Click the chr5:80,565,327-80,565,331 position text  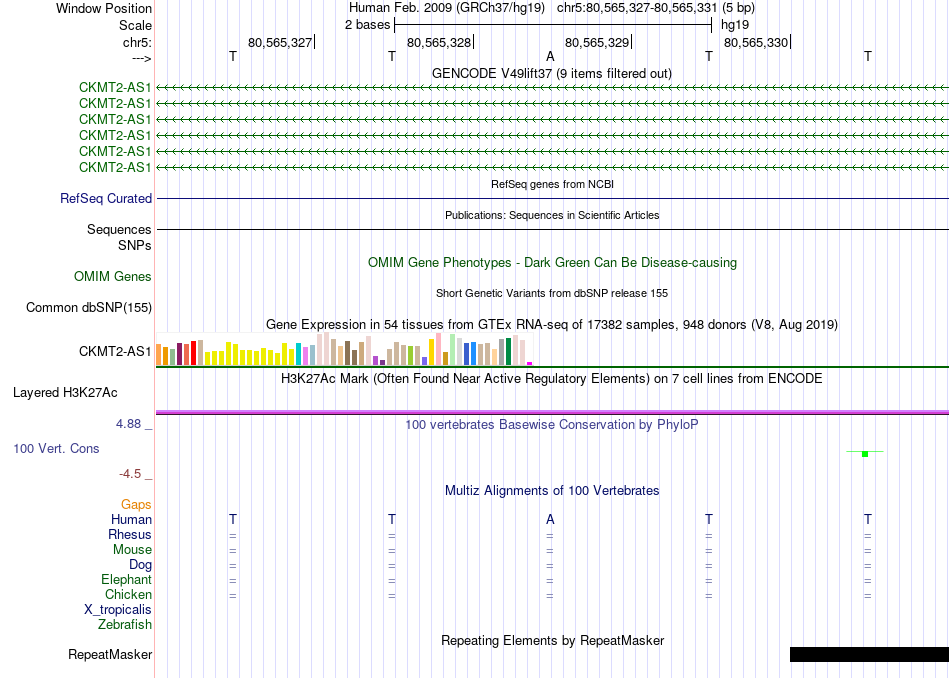(x=637, y=8)
